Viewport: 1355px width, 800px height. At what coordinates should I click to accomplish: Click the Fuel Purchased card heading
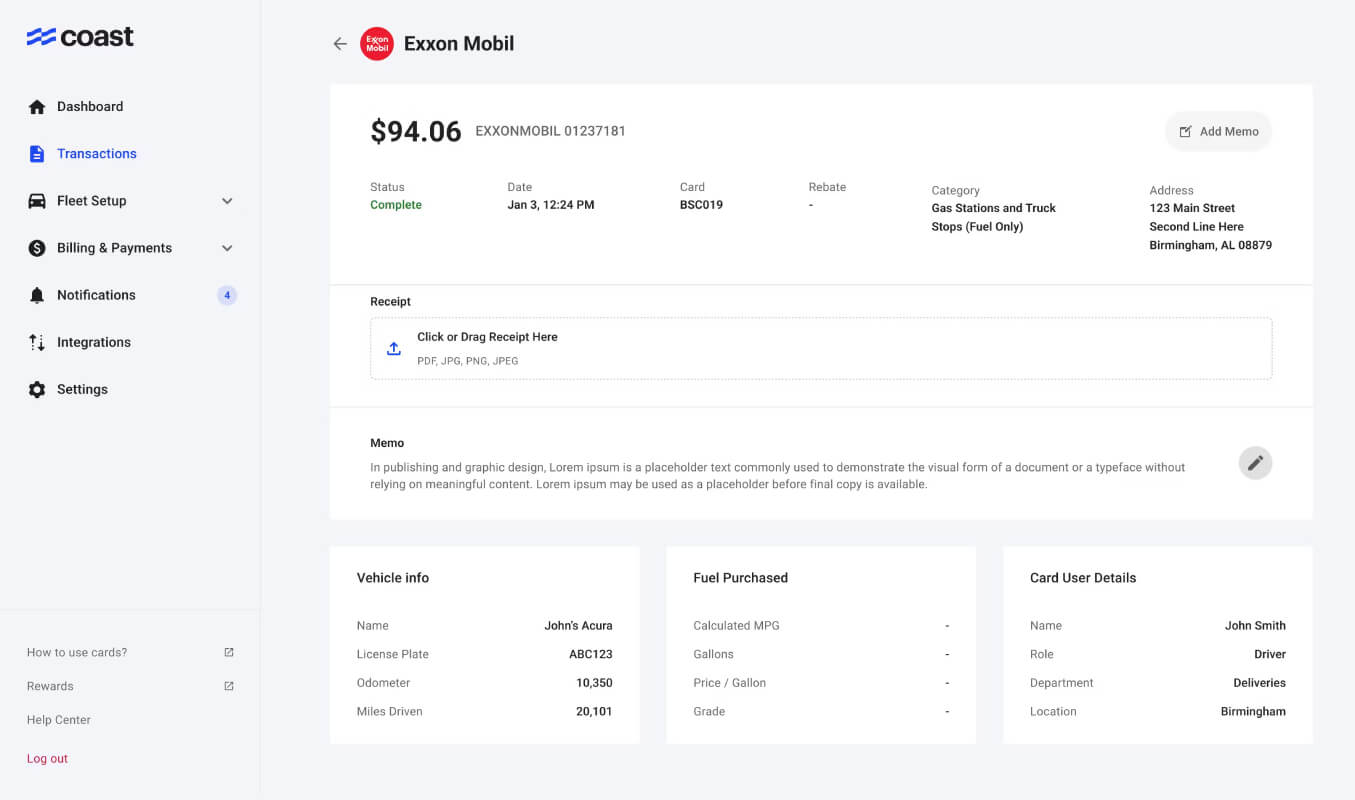click(x=740, y=578)
